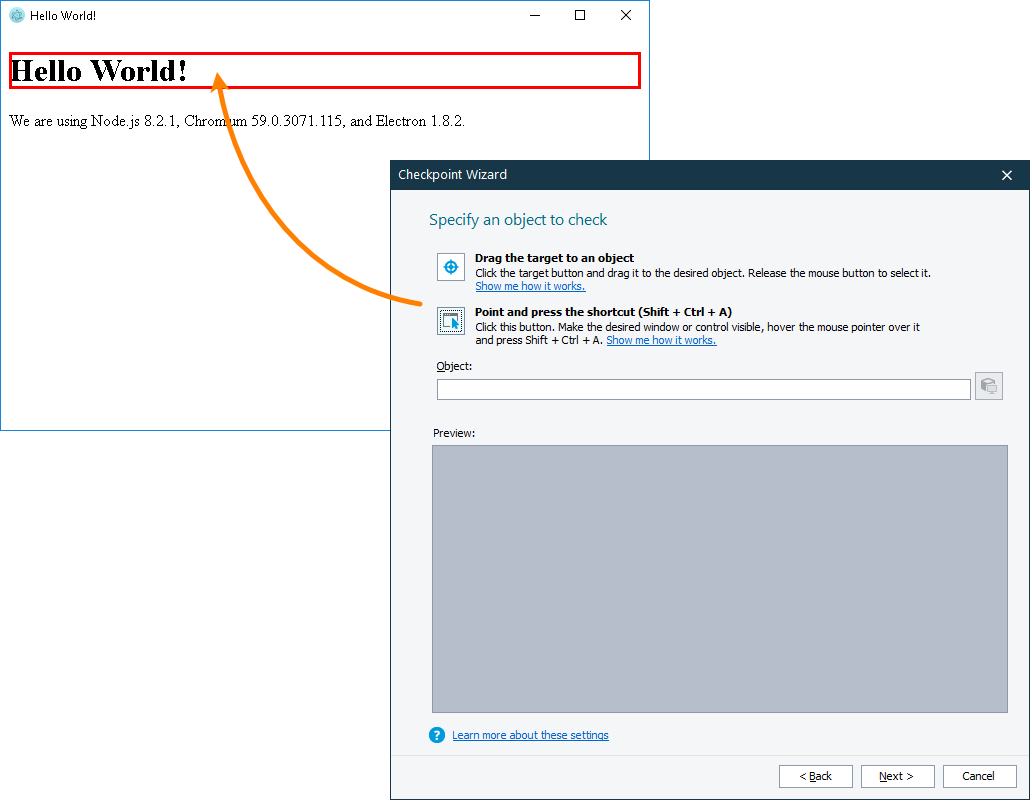Click the gray Preview area
Screen dimensions: 1032x801
[x=720, y=578]
